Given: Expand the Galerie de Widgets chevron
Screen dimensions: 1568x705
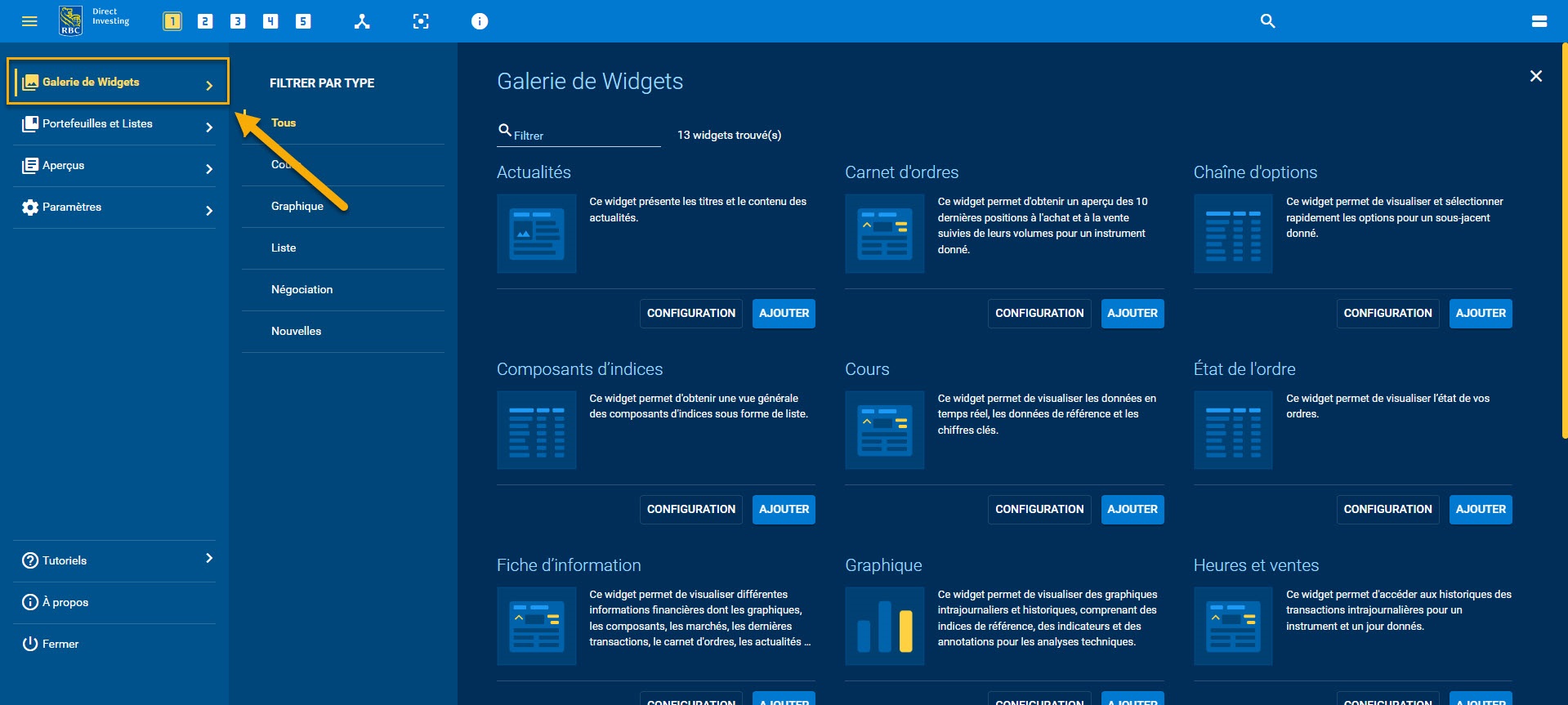Looking at the screenshot, I should [209, 86].
